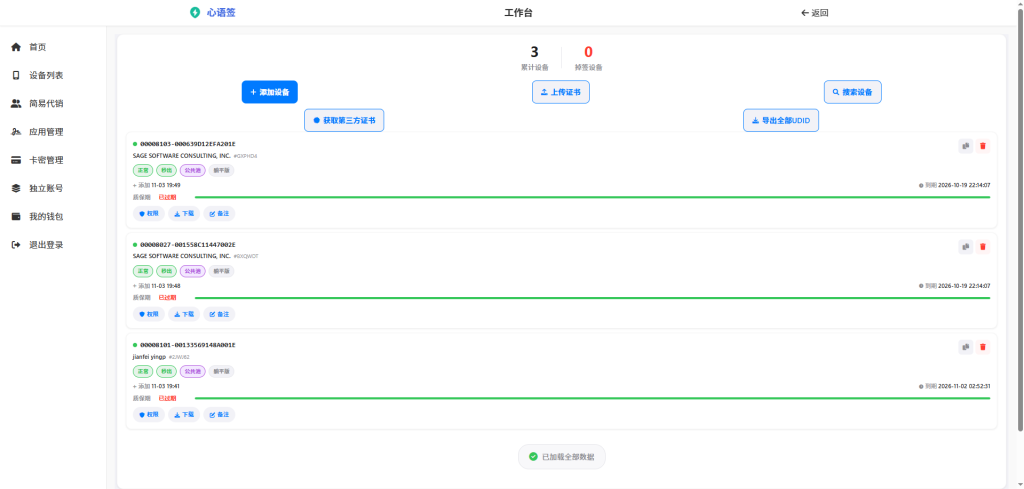Open 搜索设备 search button
The image size is (1024, 489).
[852, 92]
